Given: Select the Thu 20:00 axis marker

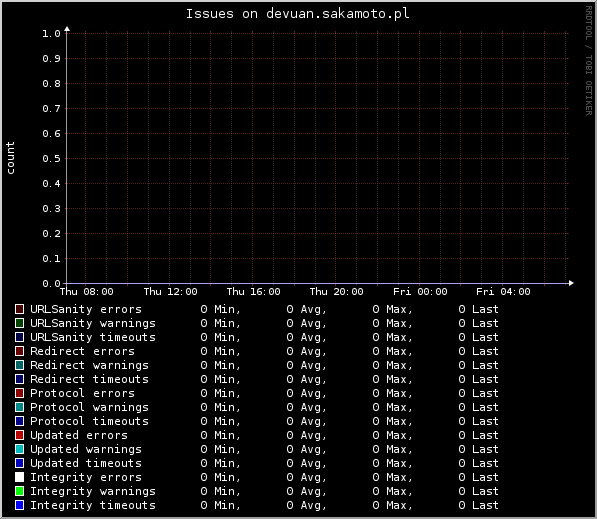Looking at the screenshot, I should (336, 292).
